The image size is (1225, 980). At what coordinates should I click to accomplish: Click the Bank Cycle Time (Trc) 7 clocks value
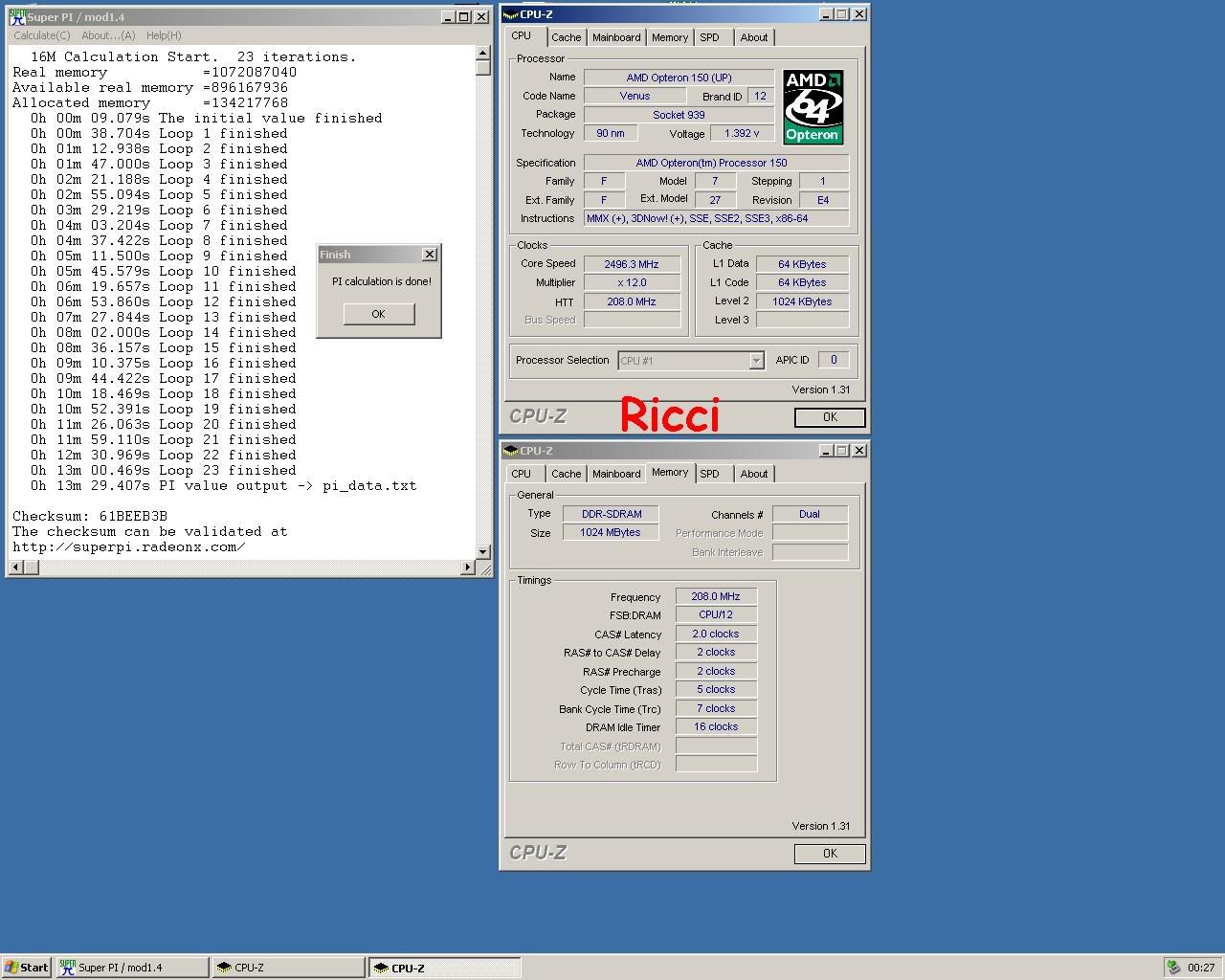(716, 708)
